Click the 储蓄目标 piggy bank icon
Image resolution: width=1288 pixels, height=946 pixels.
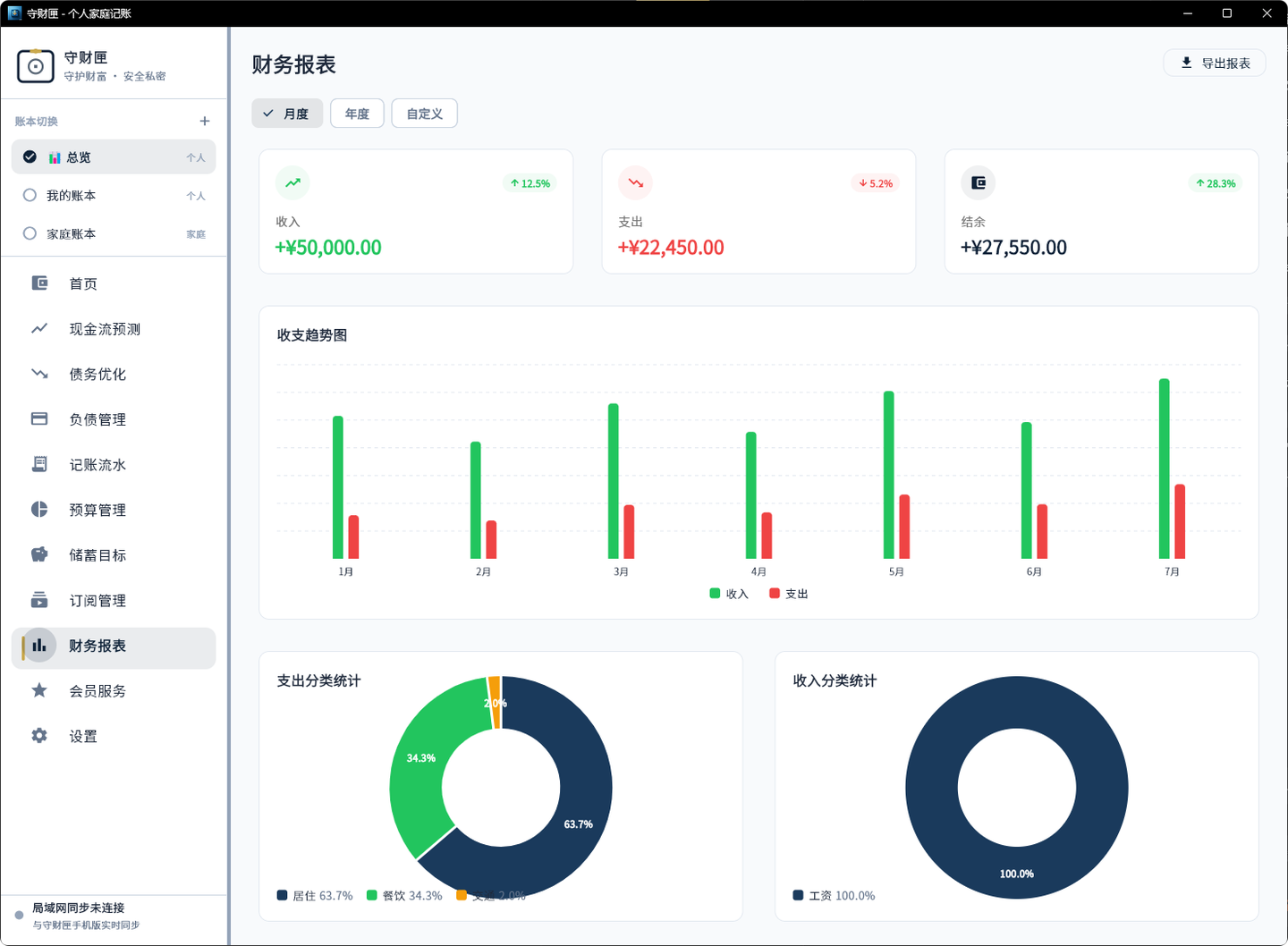(39, 554)
